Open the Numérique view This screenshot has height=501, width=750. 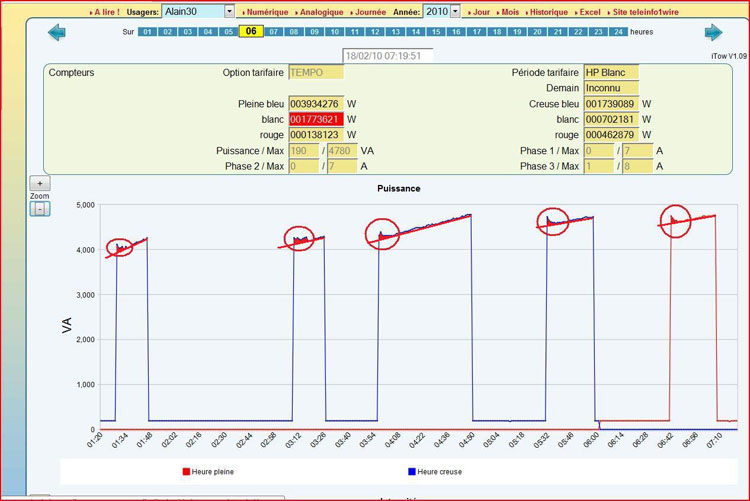266,12
